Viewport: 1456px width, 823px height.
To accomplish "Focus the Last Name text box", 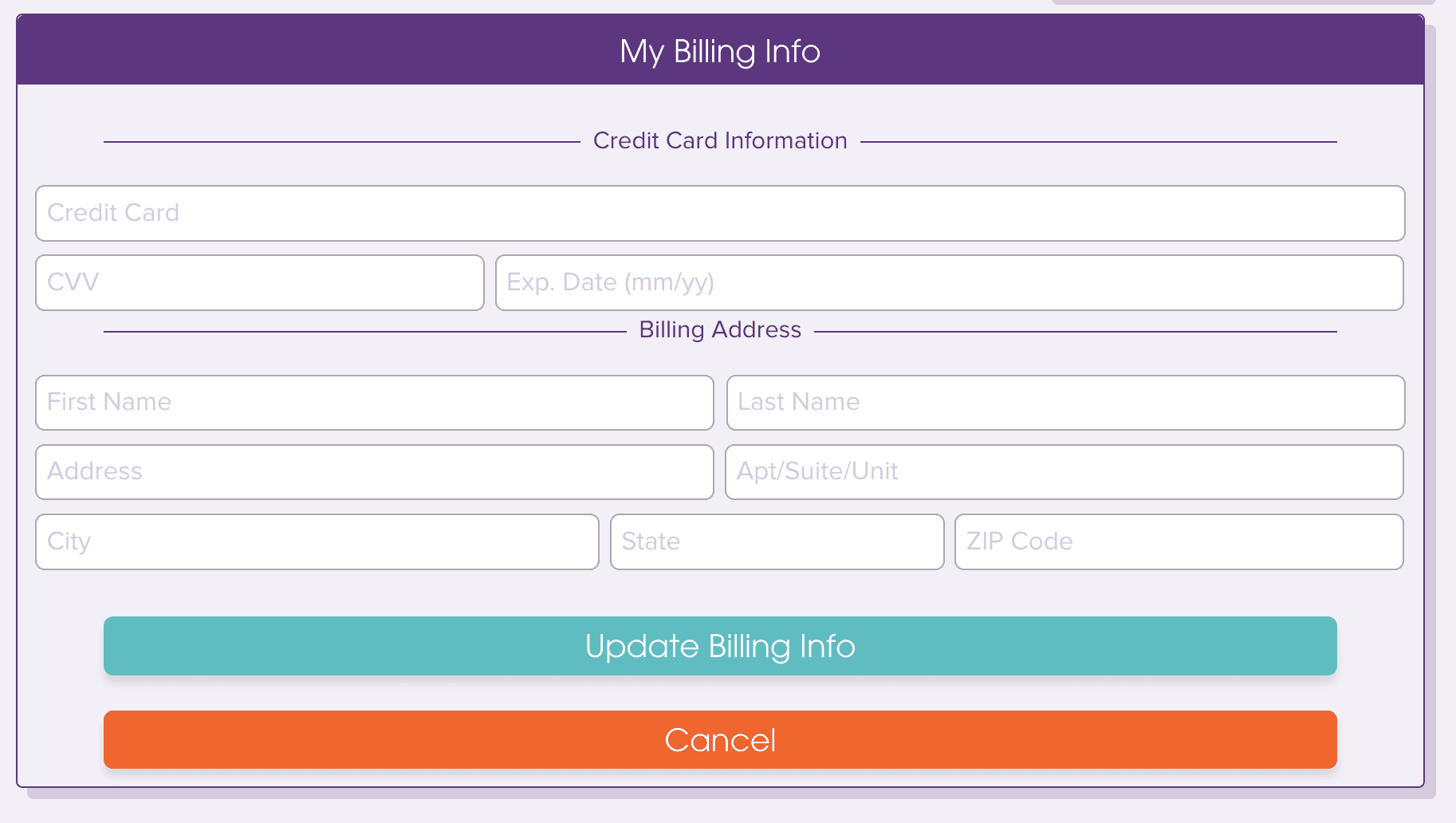I will [1065, 403].
